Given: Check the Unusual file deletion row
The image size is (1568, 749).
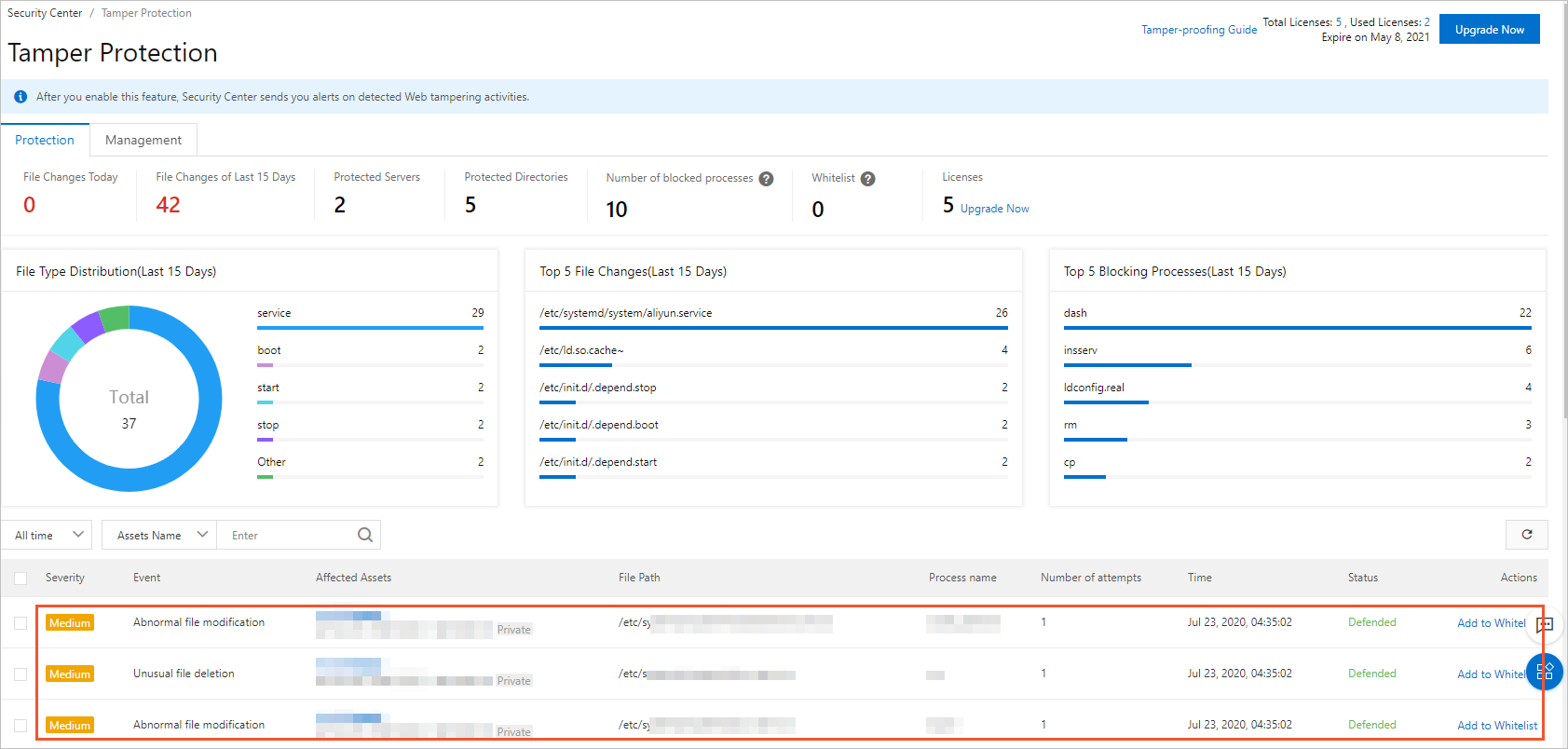Looking at the screenshot, I should [20, 674].
